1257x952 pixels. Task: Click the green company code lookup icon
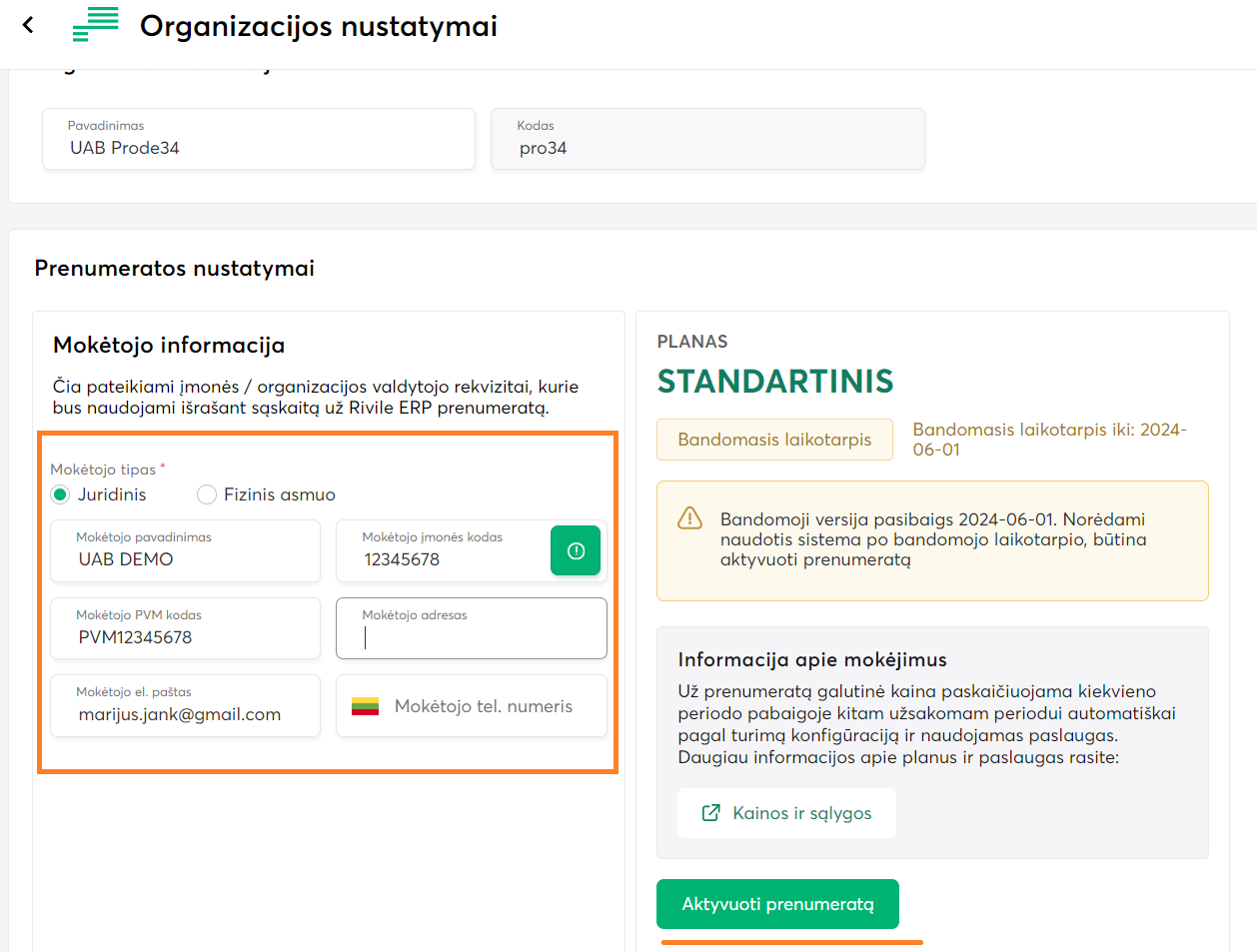(x=576, y=550)
